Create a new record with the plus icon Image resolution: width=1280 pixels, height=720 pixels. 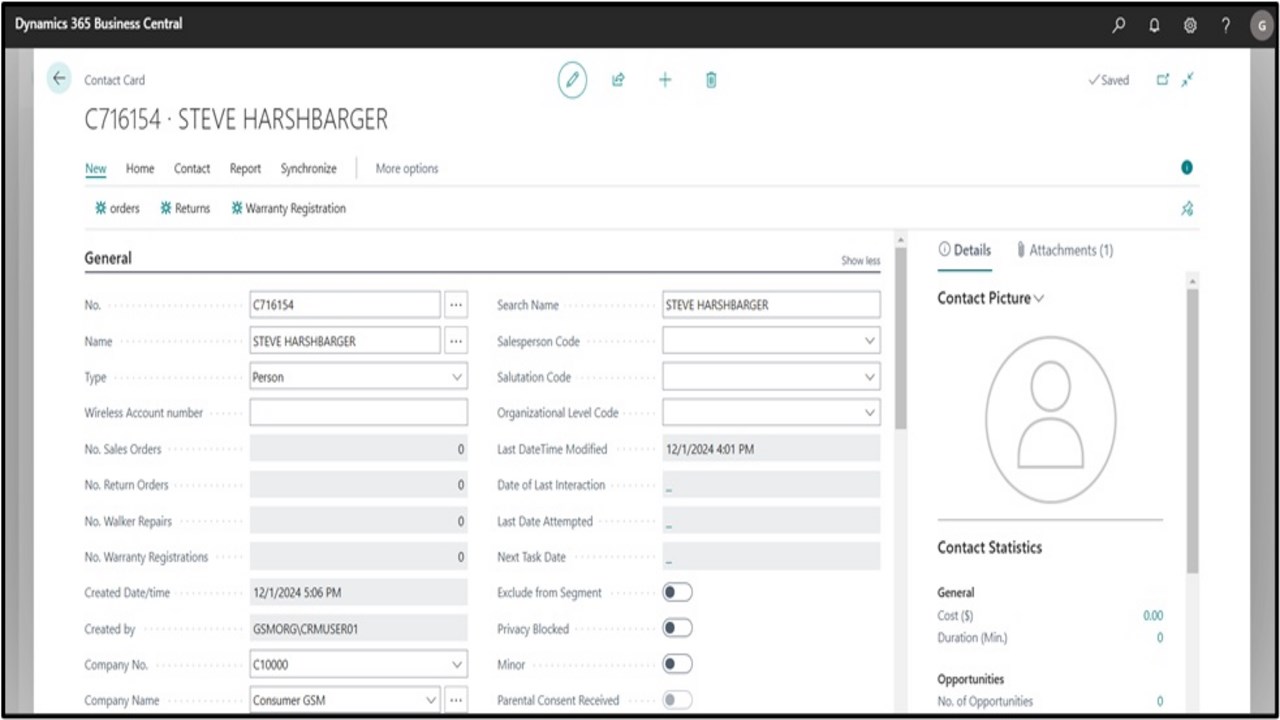point(665,80)
